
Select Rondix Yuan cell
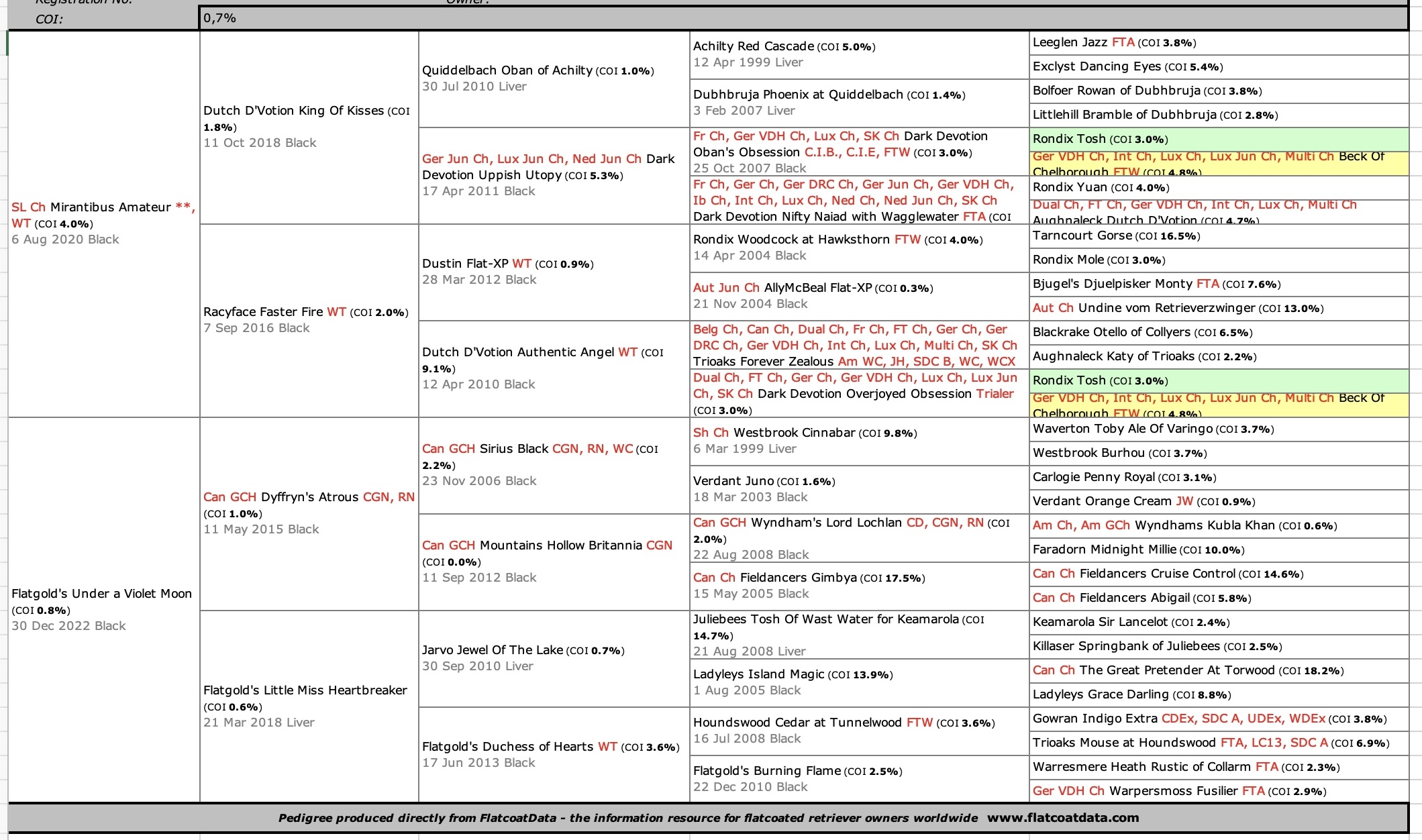1219,188
